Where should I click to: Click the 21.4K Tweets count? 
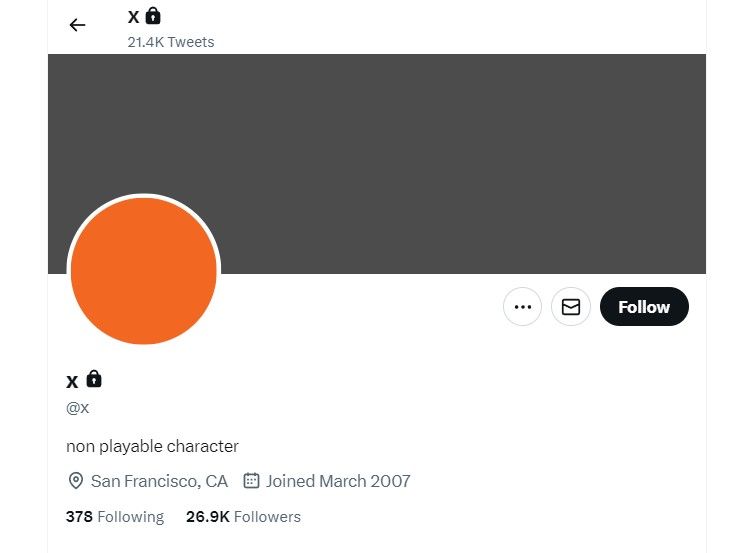tap(171, 42)
